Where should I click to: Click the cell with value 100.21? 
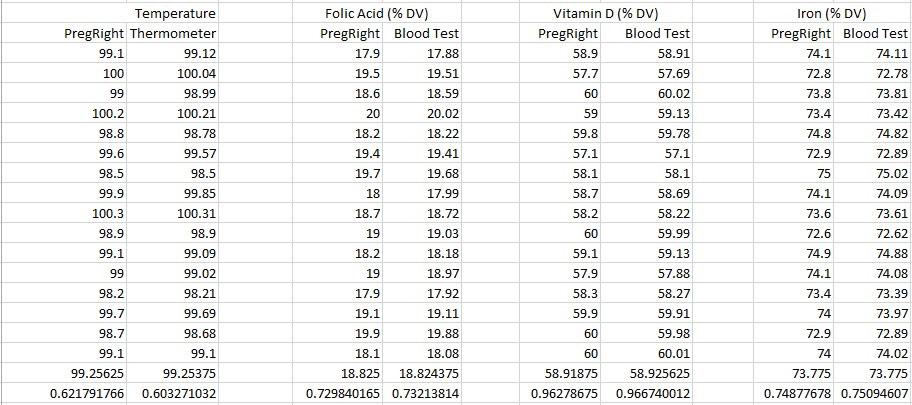[194, 112]
